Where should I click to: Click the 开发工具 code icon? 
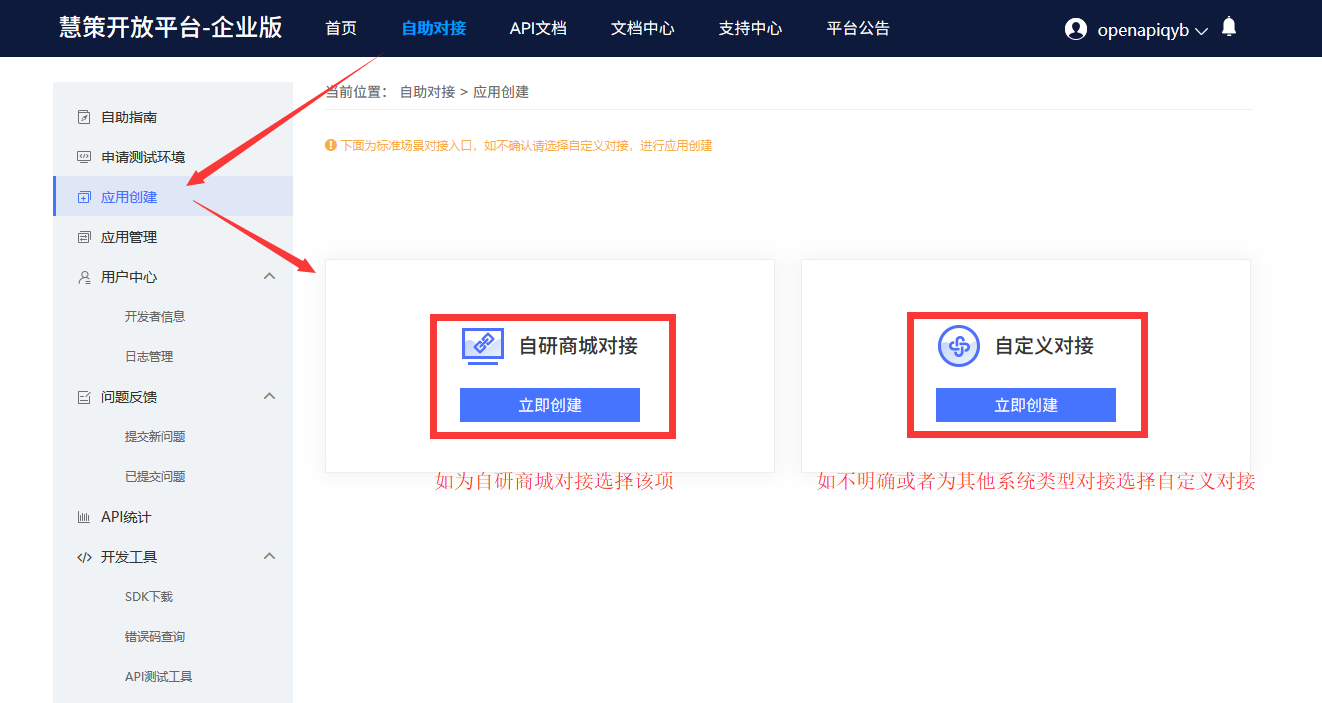(84, 557)
